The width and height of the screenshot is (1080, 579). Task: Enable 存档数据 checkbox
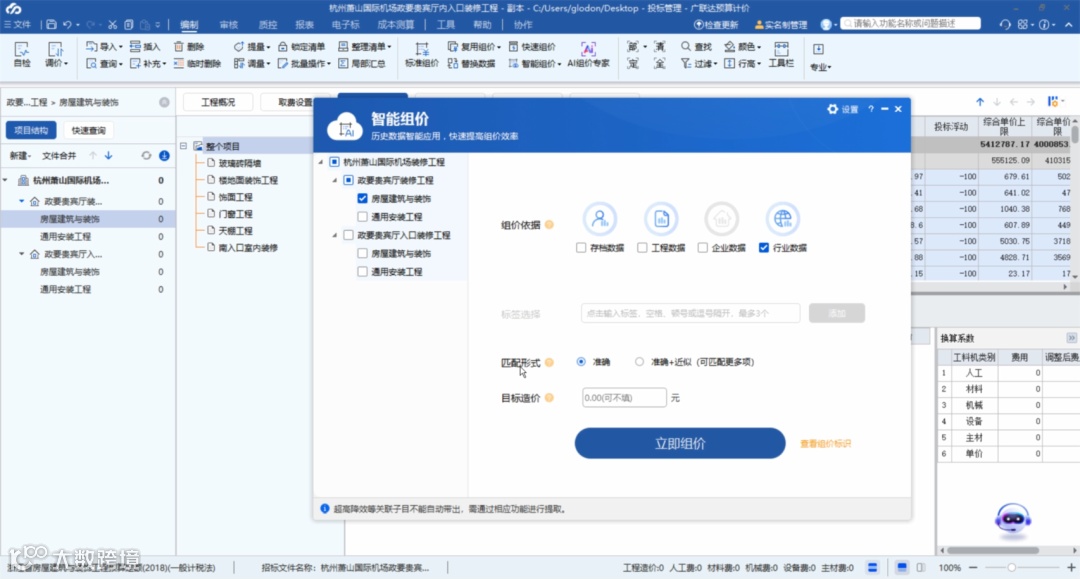tap(581, 247)
